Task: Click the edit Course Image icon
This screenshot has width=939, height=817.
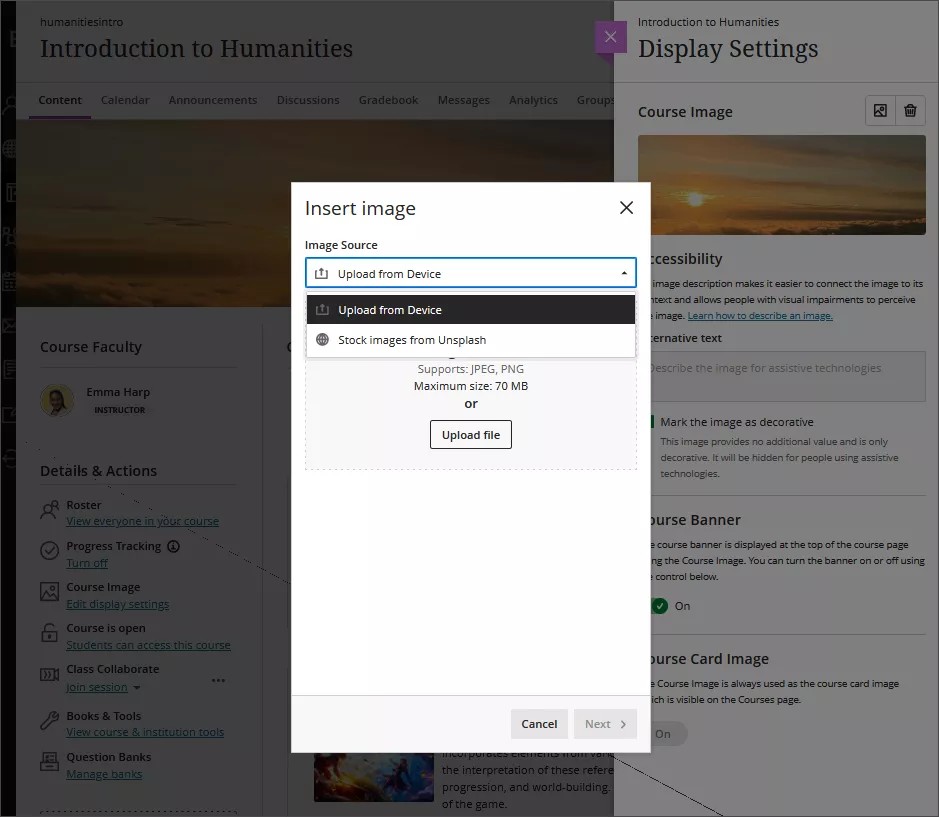Action: click(879, 110)
